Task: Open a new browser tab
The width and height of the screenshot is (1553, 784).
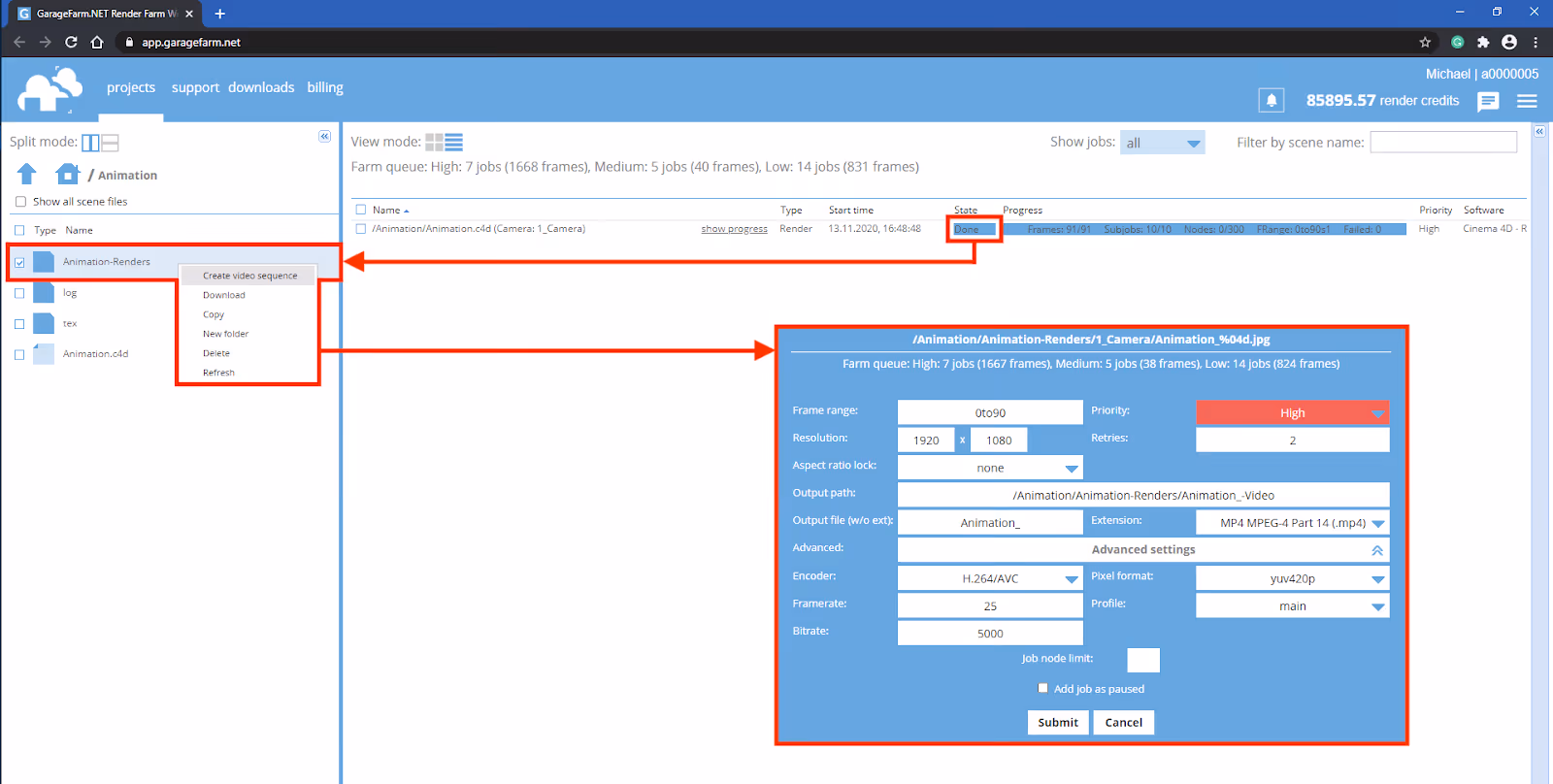Action: 220,14
